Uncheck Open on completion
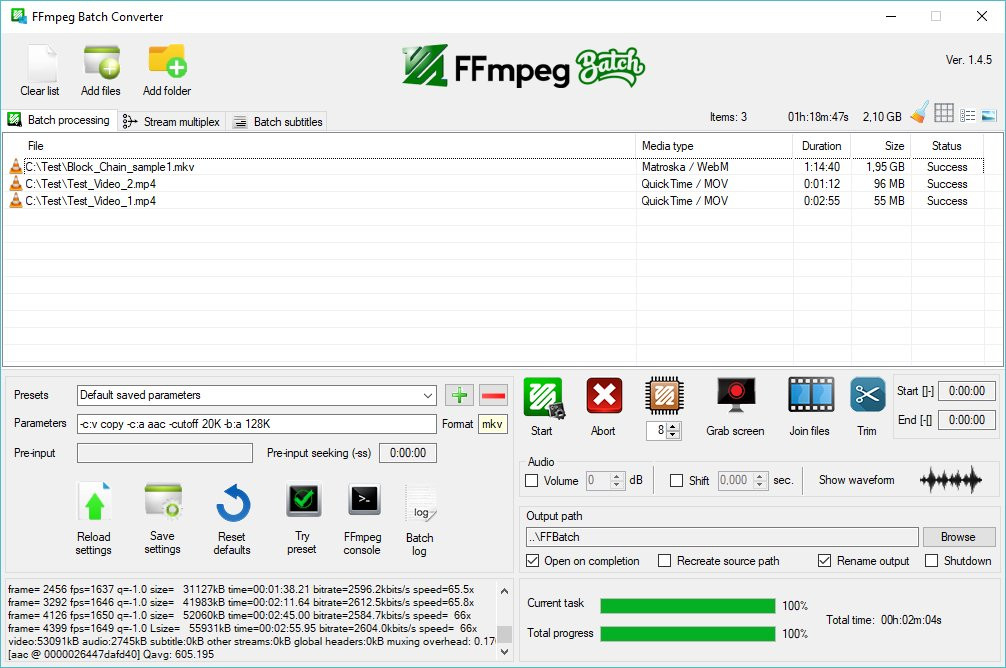Viewport: 1006px width, 668px height. (x=533, y=561)
